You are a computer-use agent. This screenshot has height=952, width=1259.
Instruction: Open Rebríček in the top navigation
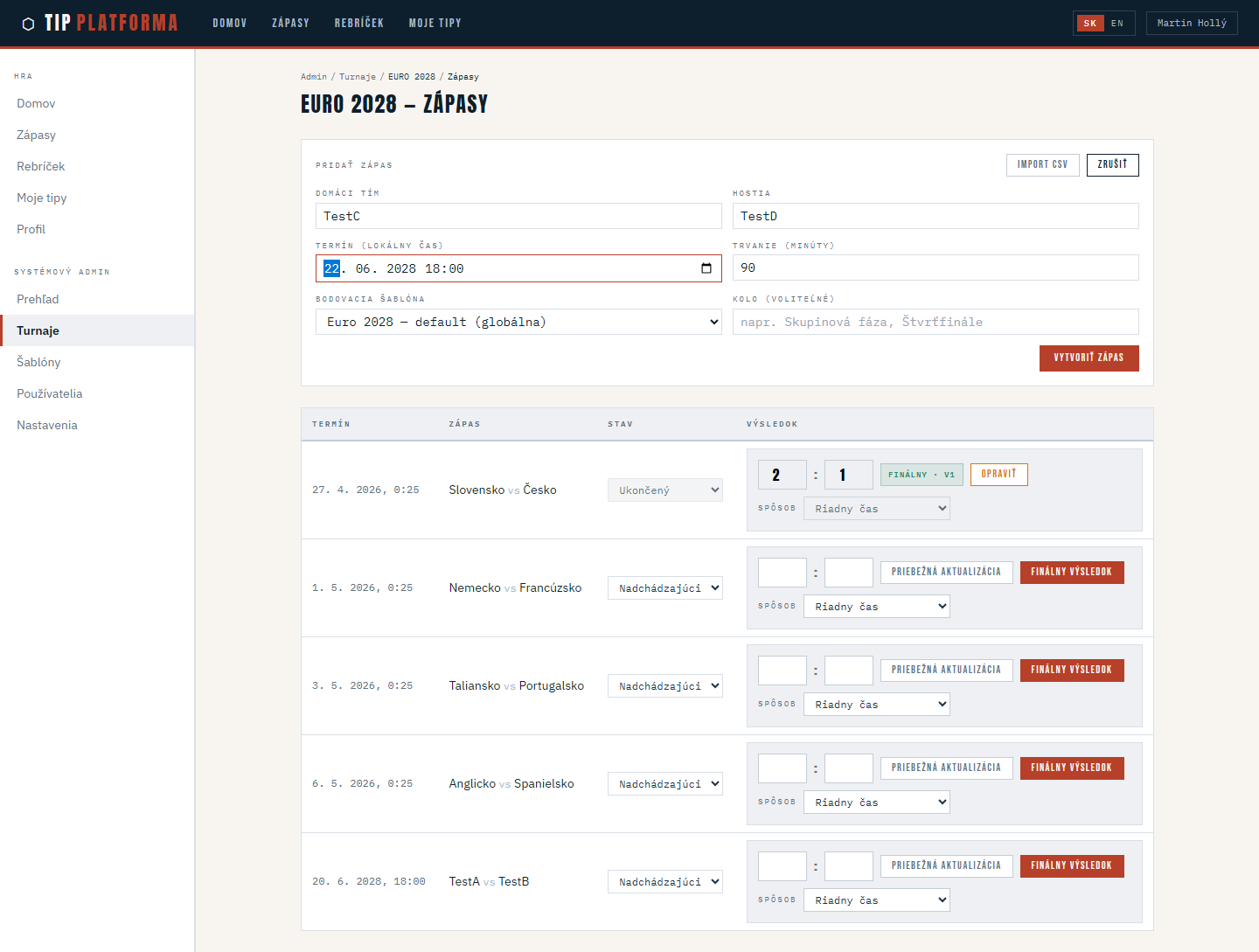point(358,24)
